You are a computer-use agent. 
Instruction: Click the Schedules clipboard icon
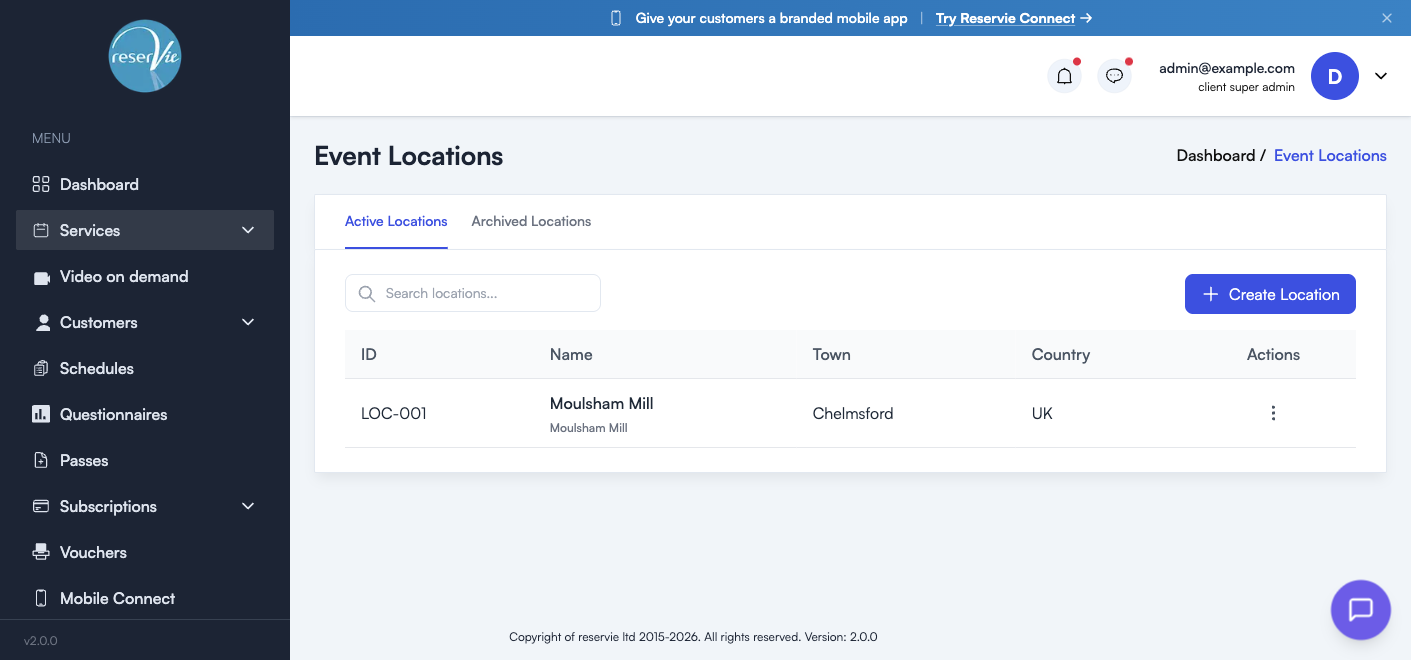pos(41,368)
